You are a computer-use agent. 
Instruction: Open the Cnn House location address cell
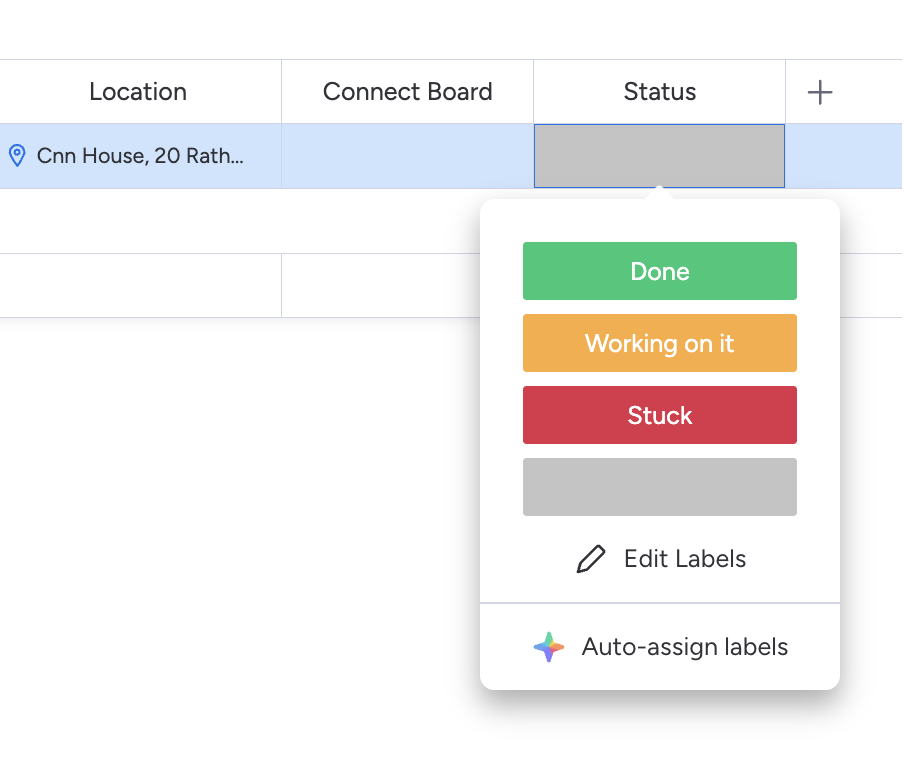coord(140,156)
